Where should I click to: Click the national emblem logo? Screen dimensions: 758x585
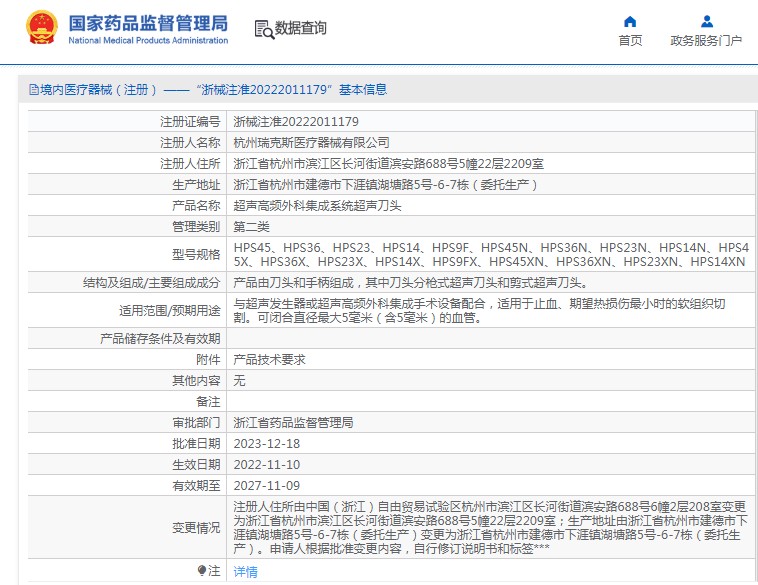[42, 28]
